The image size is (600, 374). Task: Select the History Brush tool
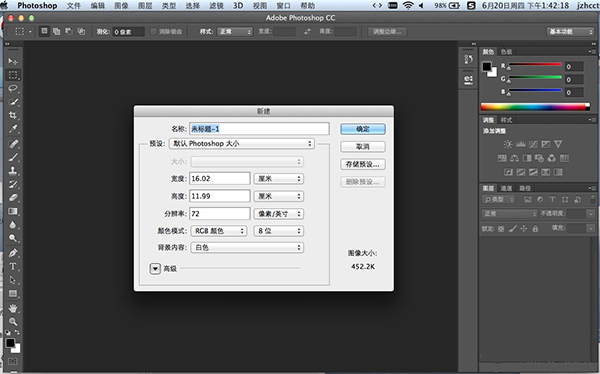(13, 184)
